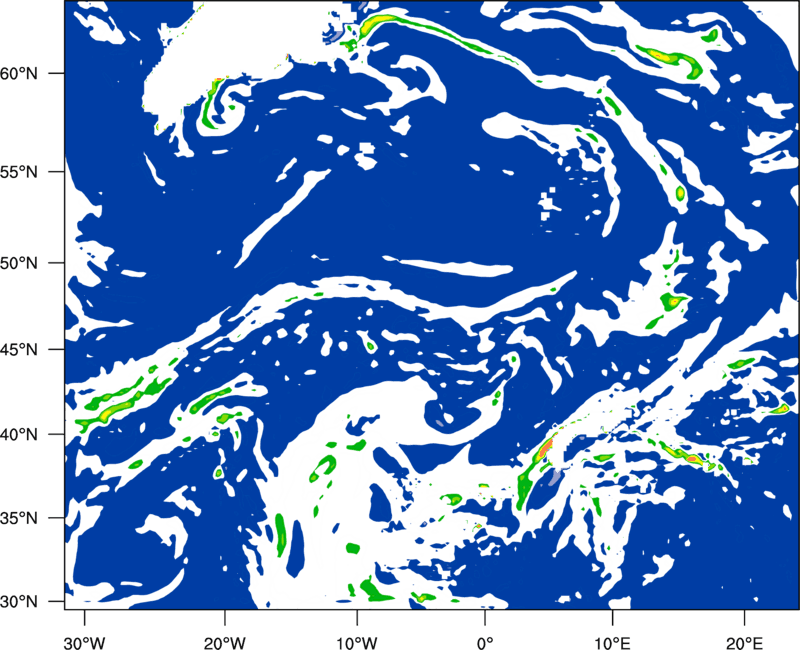Viewport: 800px width, 650px height.
Task: Click the 20°W longitude label
Action: [224, 643]
